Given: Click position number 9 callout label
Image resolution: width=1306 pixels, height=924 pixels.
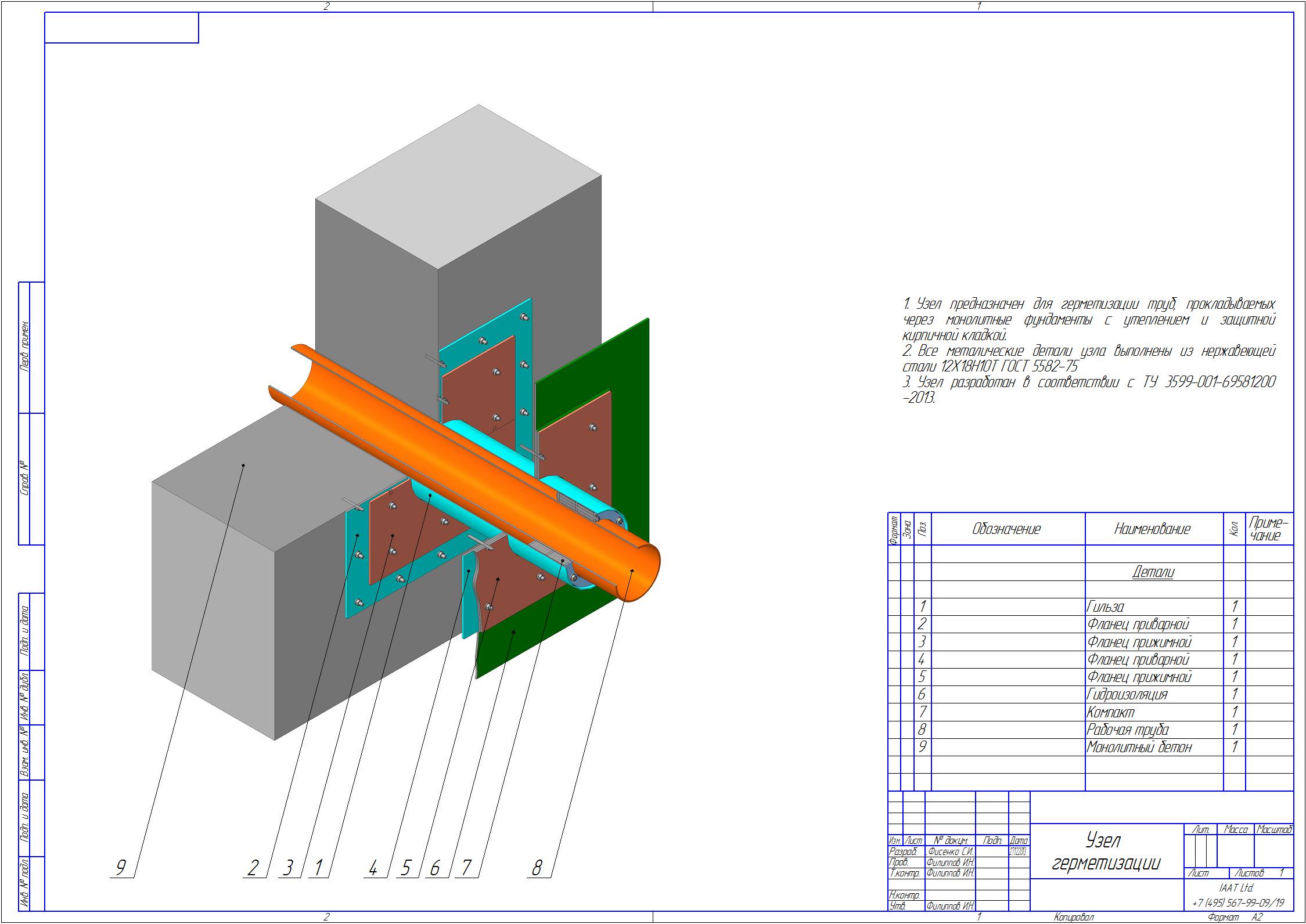Looking at the screenshot, I should [x=120, y=868].
